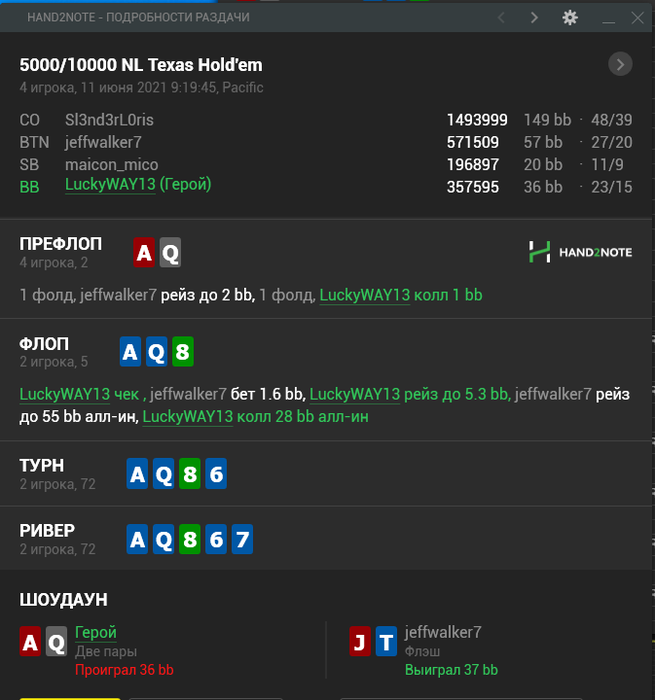Click 'jeffwalker7 рейз до 2 bb' in the preflop actions
The width and height of the screenshot is (655, 700).
pyautogui.click(x=167, y=295)
